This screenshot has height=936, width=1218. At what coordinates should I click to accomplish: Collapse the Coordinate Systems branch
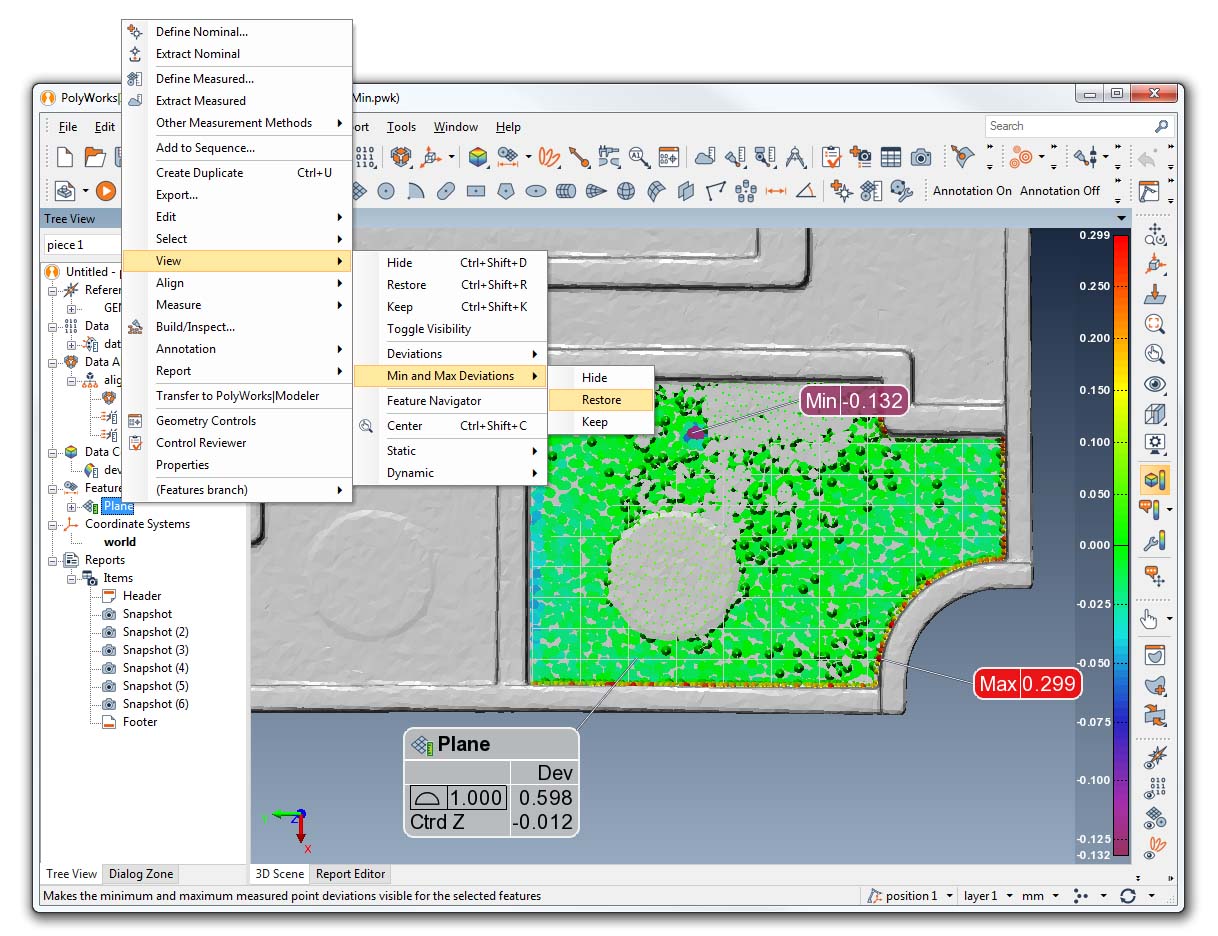(x=52, y=524)
